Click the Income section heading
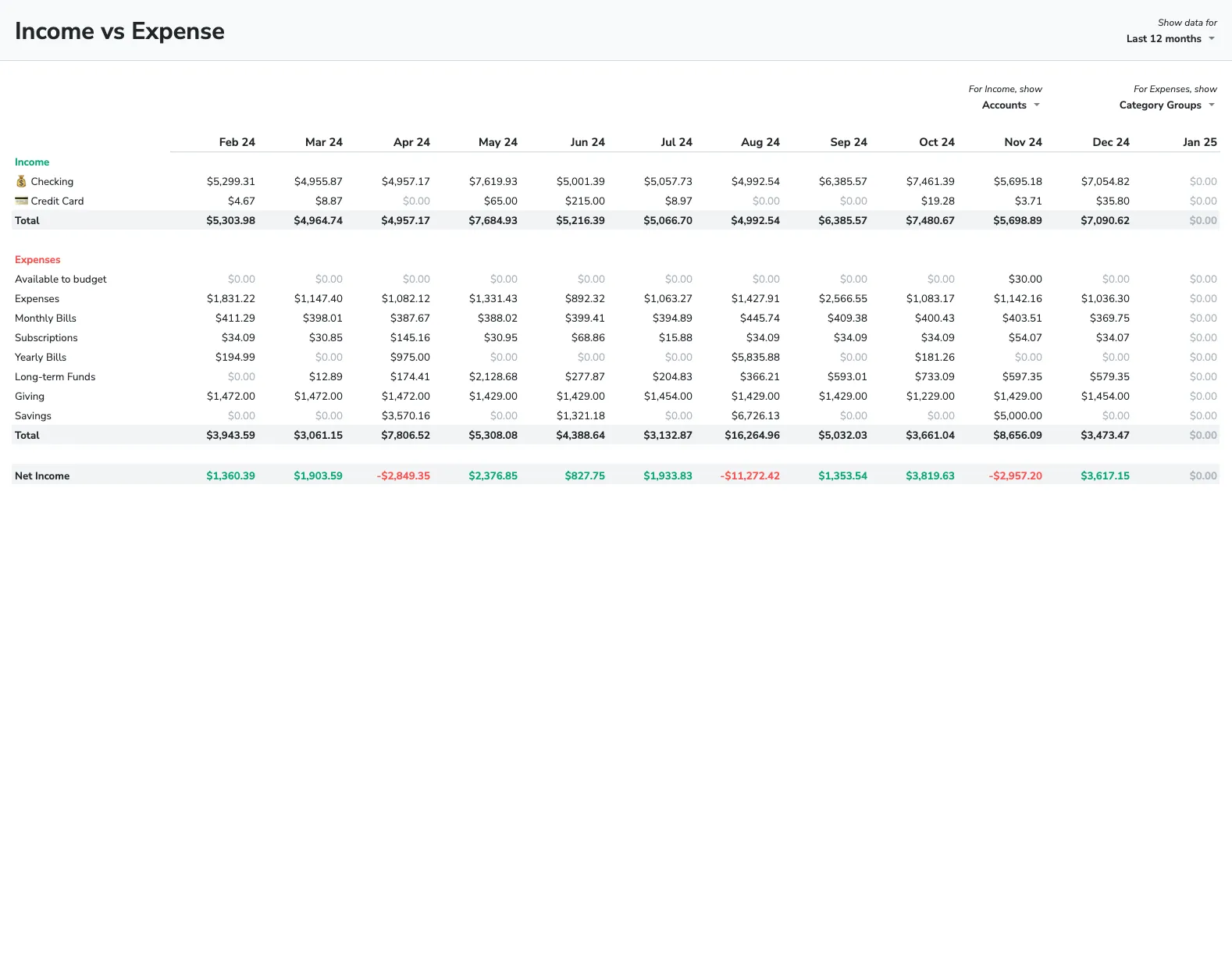1232x976 pixels. pyautogui.click(x=32, y=162)
